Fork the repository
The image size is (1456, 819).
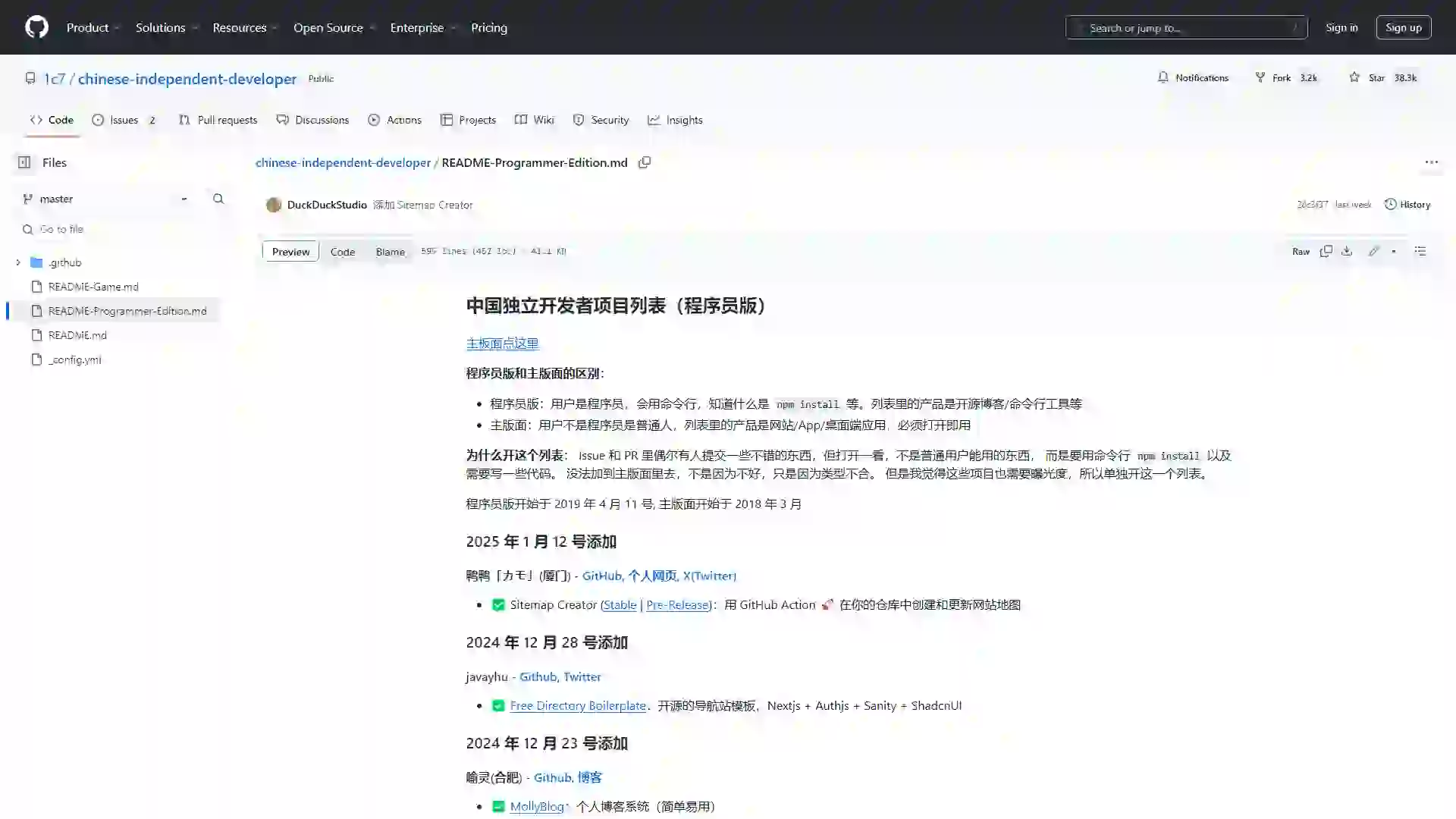[1287, 77]
